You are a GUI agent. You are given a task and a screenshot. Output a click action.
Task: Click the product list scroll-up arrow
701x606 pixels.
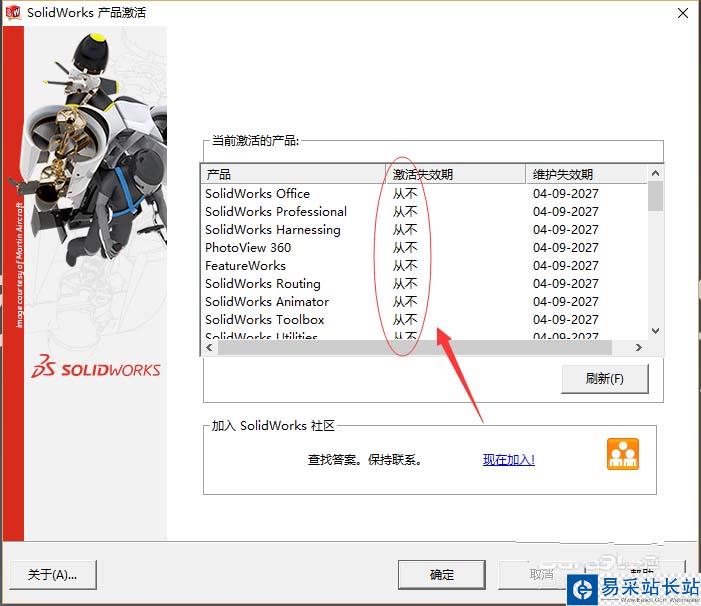point(655,173)
